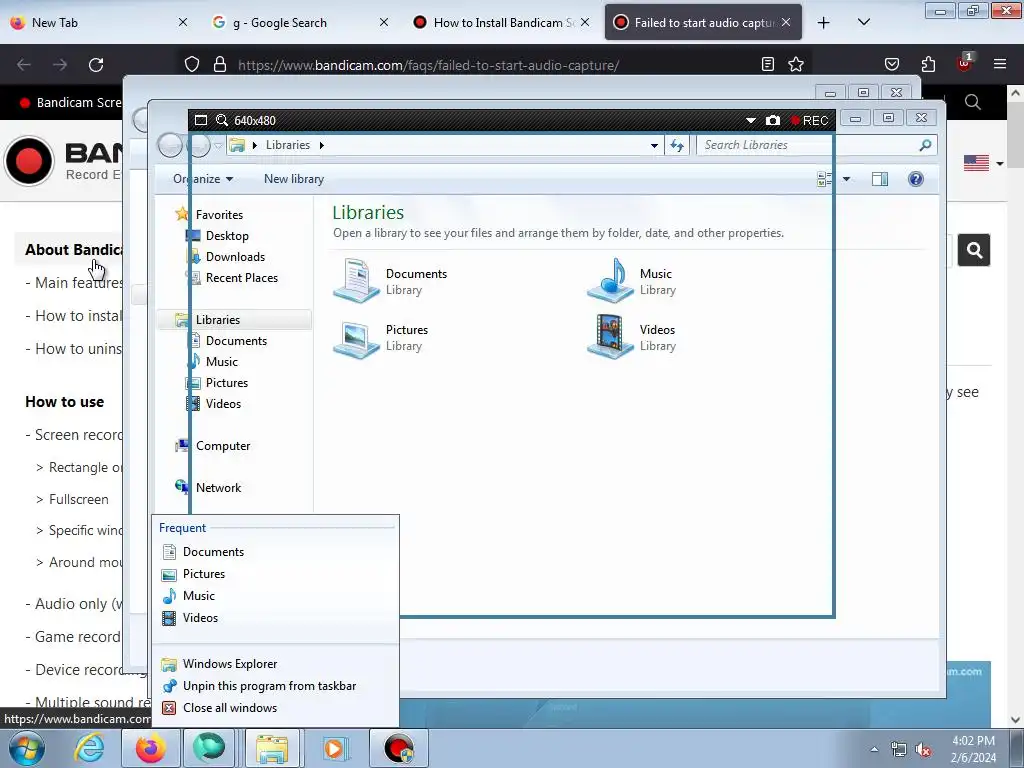Open the Bandicam overlay dropdown arrow

pyautogui.click(x=750, y=121)
